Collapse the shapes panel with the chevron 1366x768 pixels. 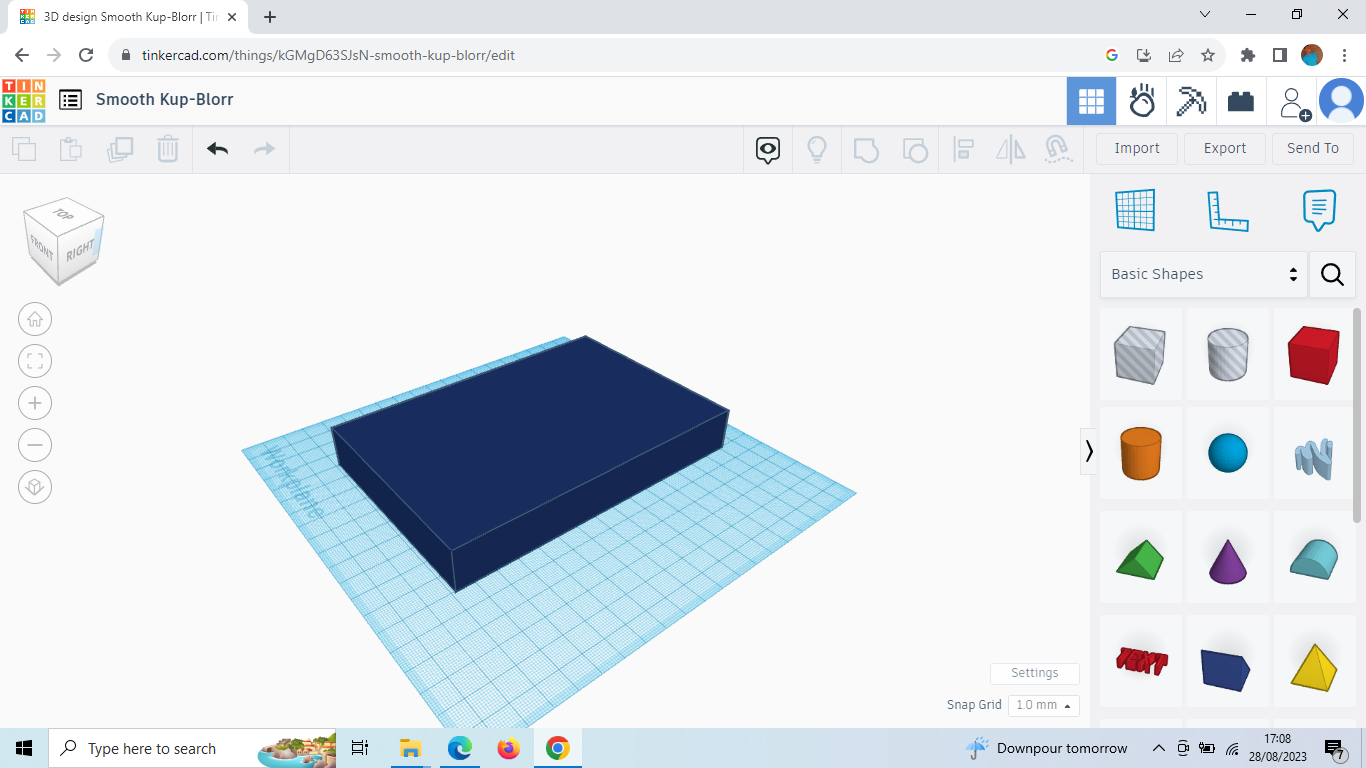[1089, 451]
